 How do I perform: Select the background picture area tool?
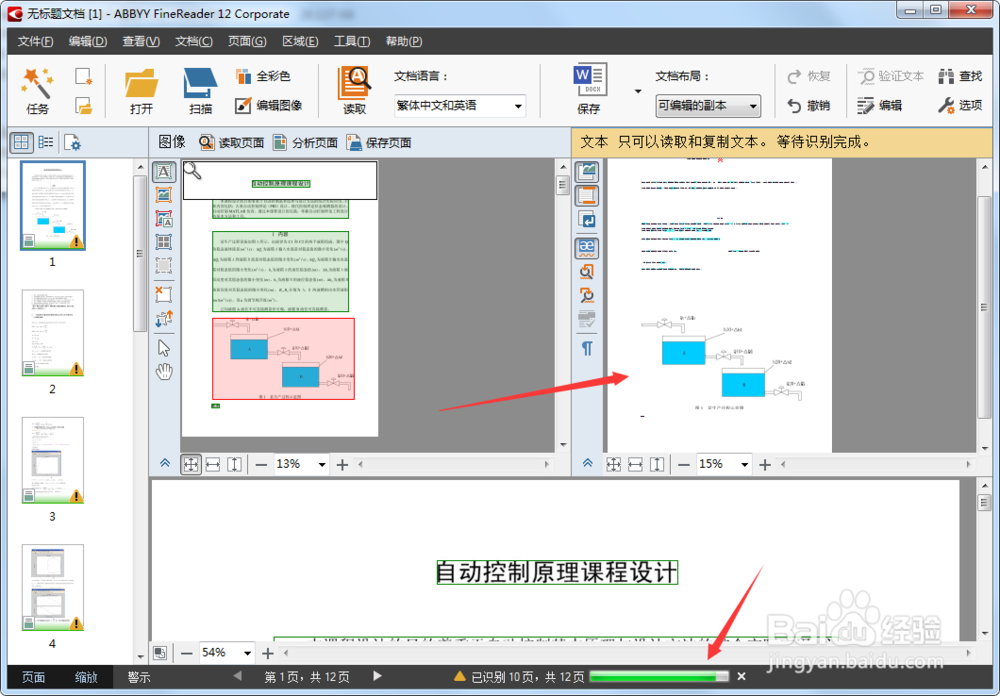[x=164, y=219]
